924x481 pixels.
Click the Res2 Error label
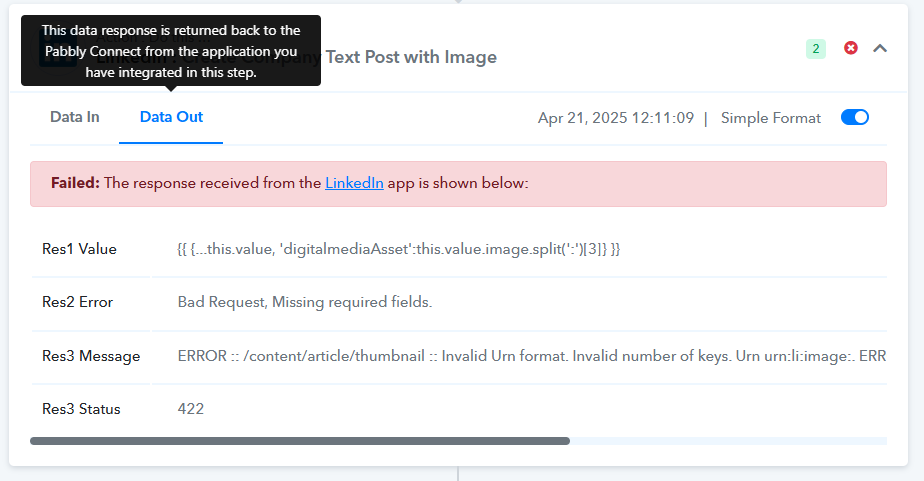[x=77, y=302]
